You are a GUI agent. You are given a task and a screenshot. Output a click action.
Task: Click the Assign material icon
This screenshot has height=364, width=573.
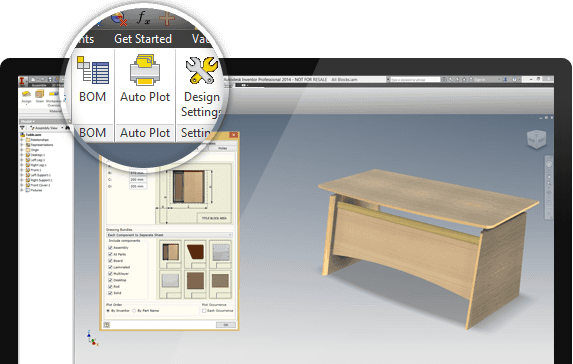[x=26, y=95]
